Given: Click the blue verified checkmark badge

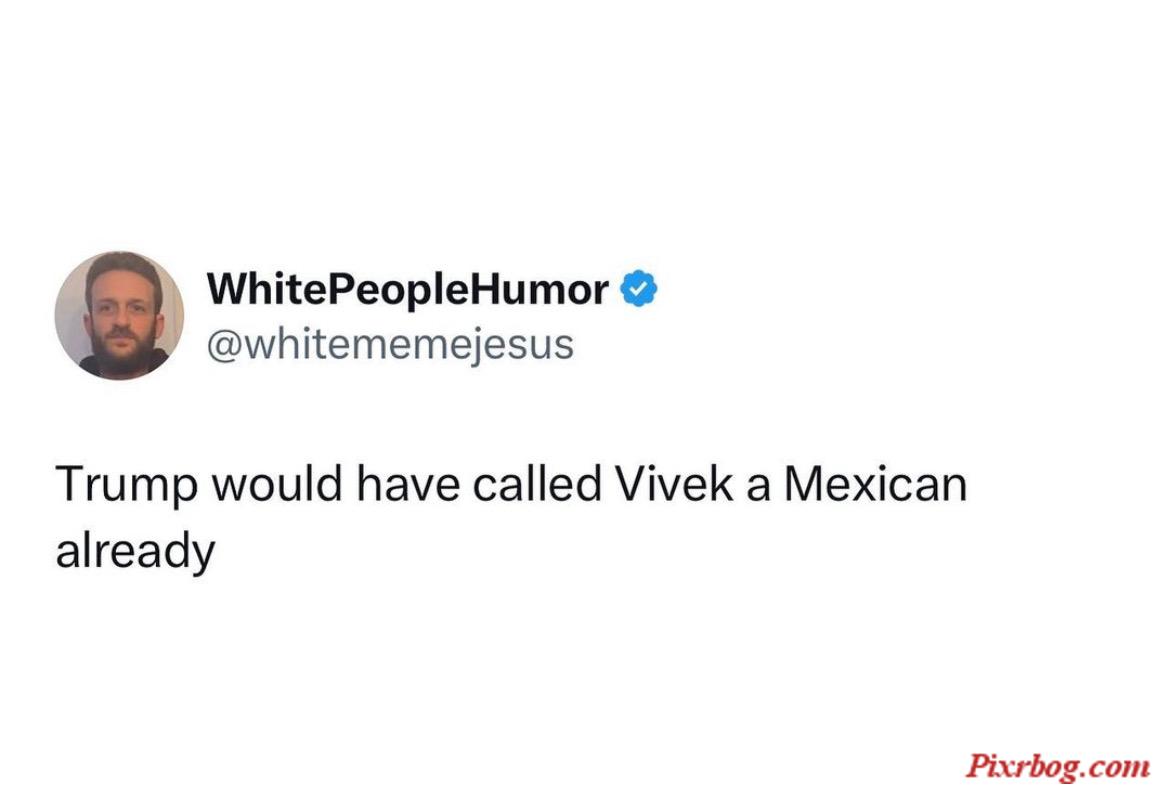Looking at the screenshot, I should (639, 289).
